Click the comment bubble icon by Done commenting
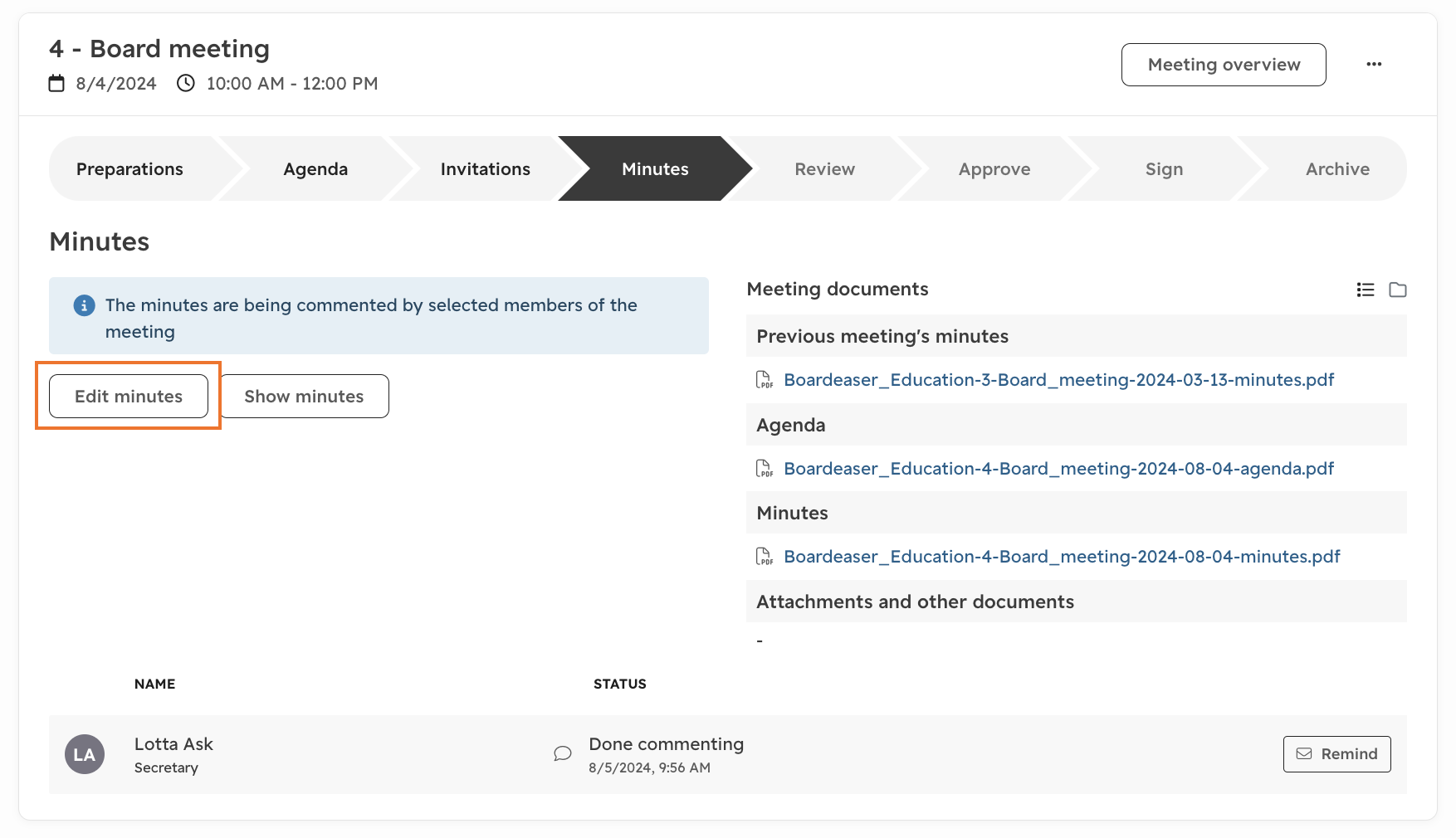This screenshot has width=1456, height=838. [563, 753]
